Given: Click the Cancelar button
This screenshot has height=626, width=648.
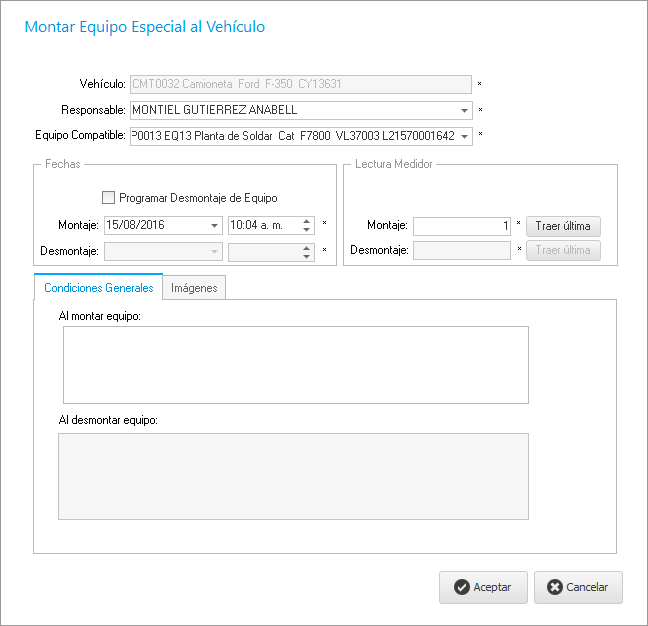Looking at the screenshot, I should (x=578, y=588).
